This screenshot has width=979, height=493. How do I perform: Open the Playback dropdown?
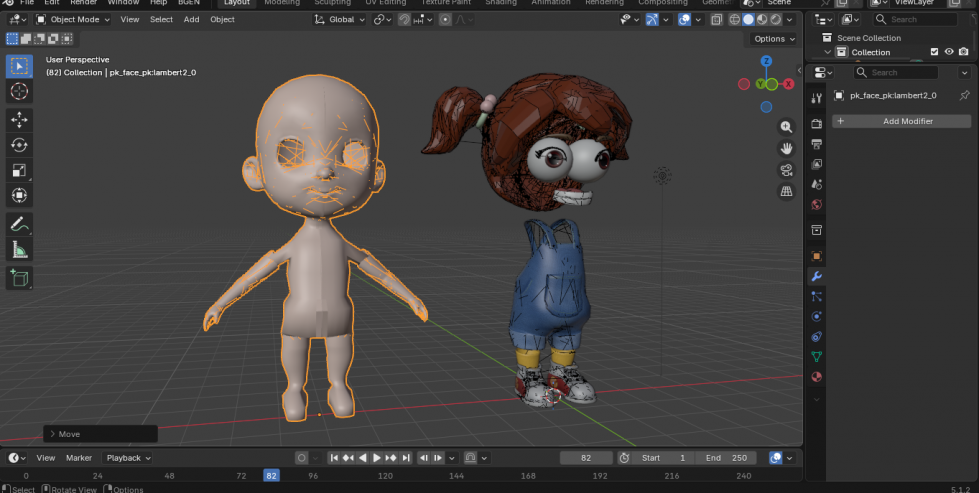coord(128,458)
